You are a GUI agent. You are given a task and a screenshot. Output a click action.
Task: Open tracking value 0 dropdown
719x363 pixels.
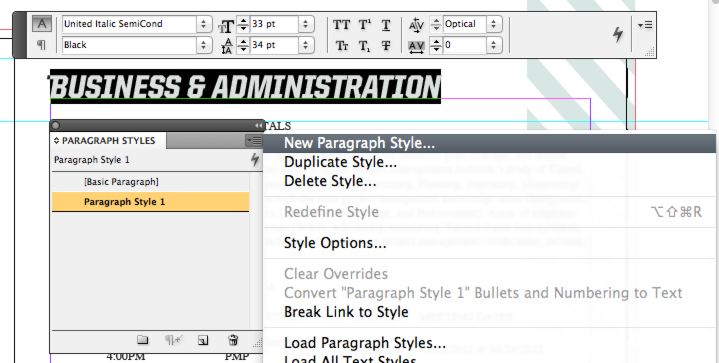(493, 45)
